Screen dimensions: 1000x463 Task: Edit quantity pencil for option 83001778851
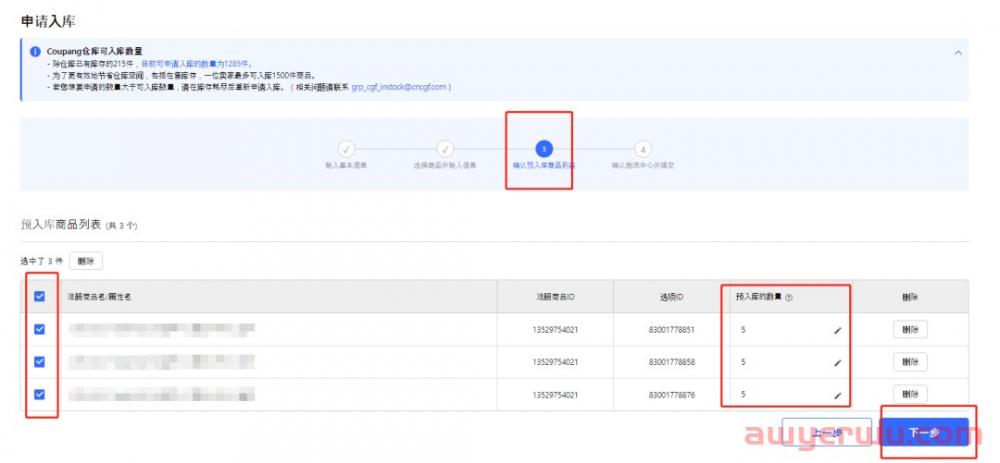pos(837,330)
